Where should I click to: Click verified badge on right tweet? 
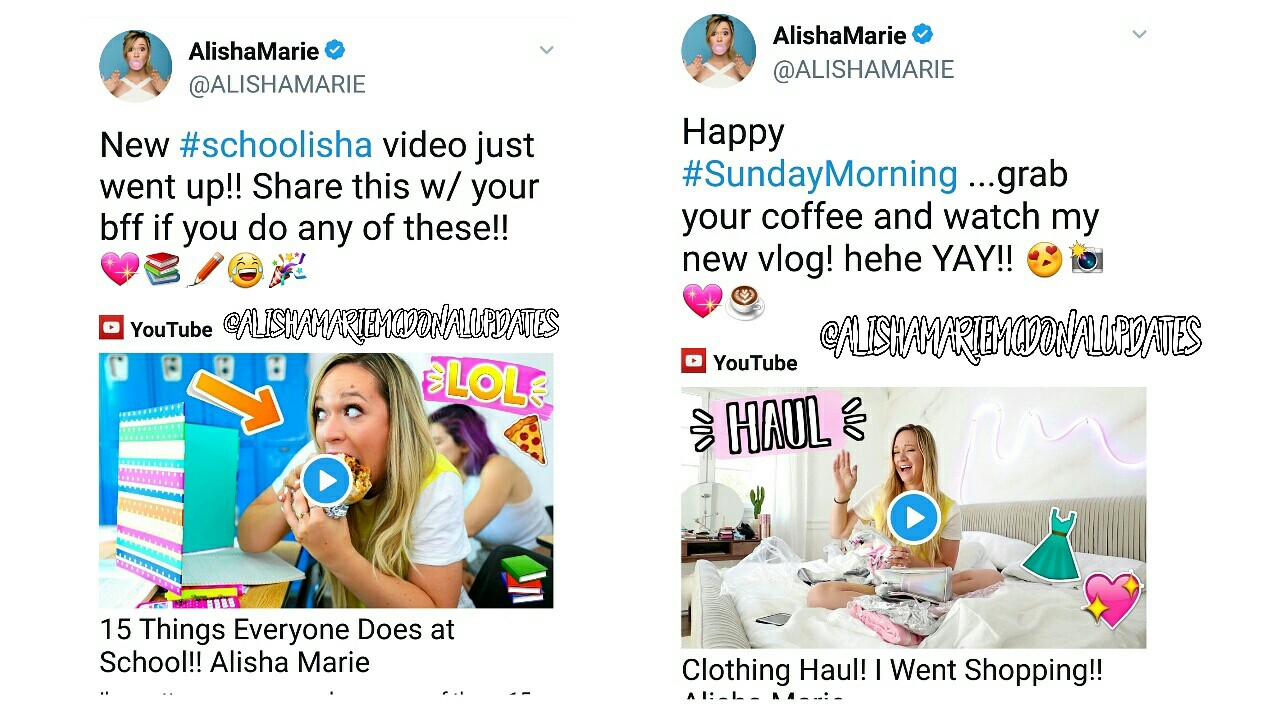coord(922,35)
